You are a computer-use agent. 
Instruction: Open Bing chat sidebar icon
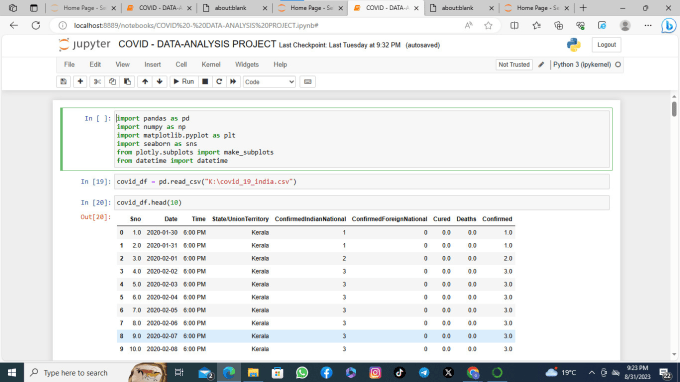[x=669, y=26]
